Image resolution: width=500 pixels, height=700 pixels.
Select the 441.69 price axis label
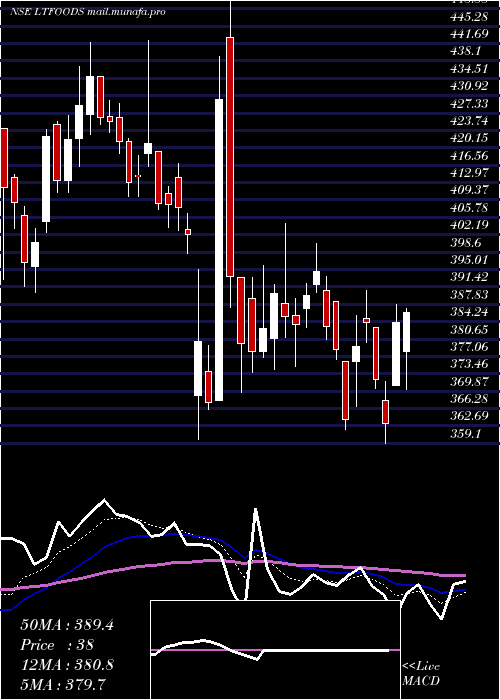(x=469, y=34)
